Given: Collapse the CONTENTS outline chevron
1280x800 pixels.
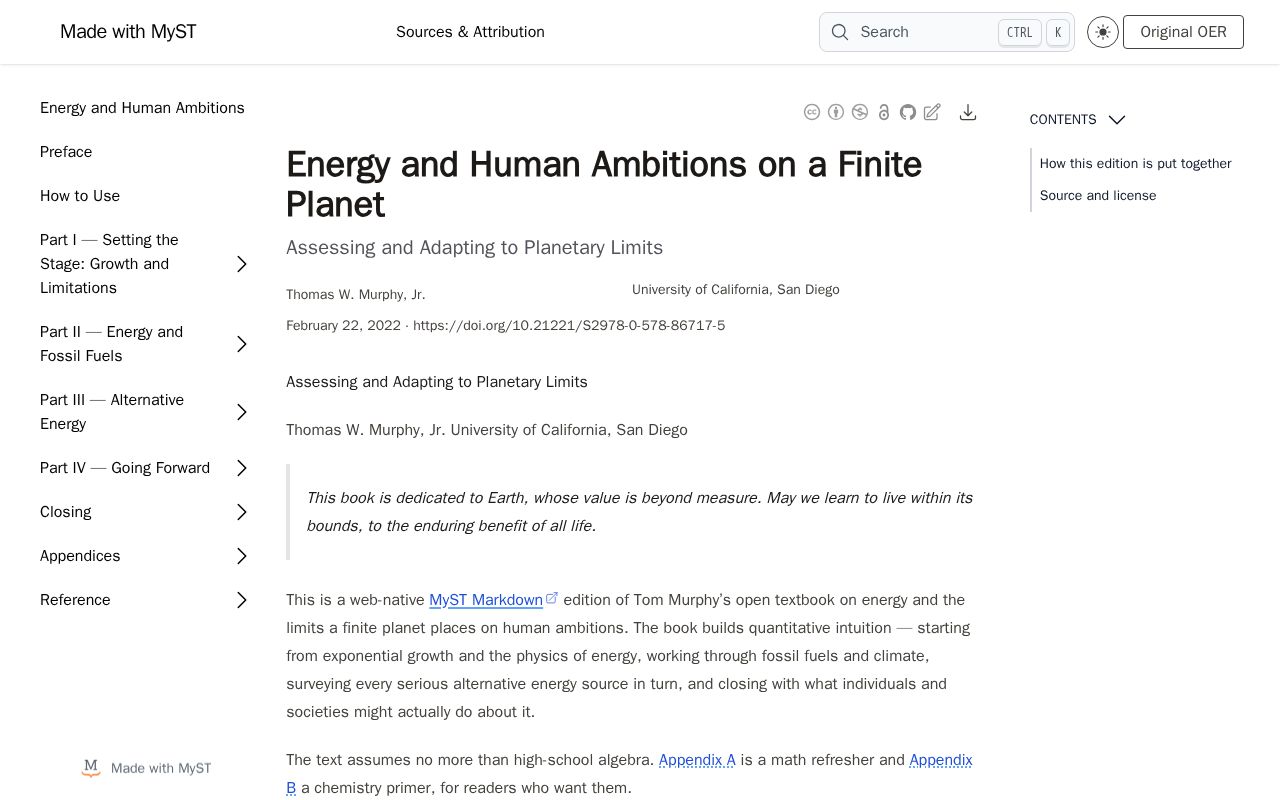Looking at the screenshot, I should [x=1117, y=120].
